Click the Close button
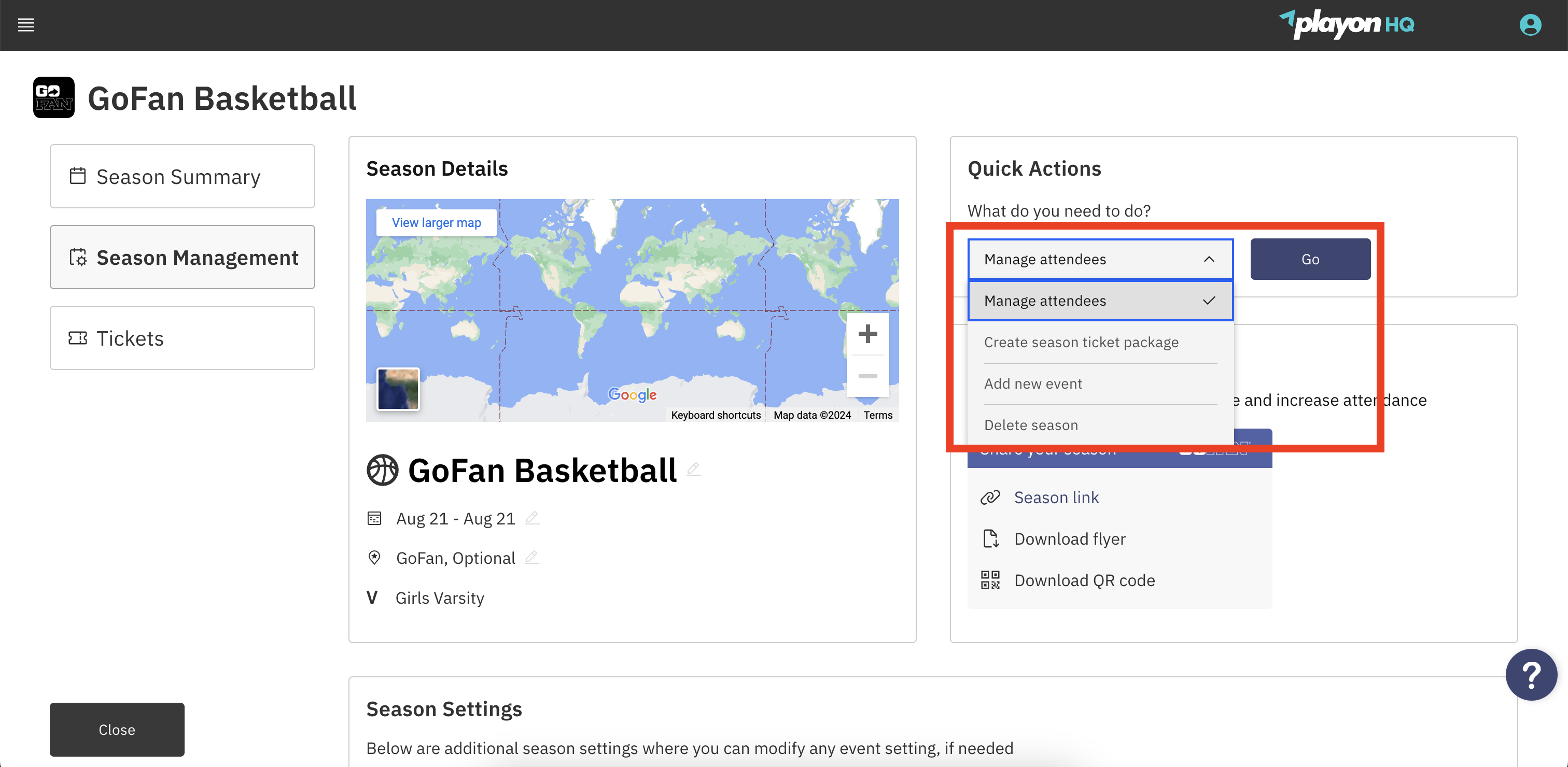Image resolution: width=1568 pixels, height=767 pixels. [x=117, y=729]
